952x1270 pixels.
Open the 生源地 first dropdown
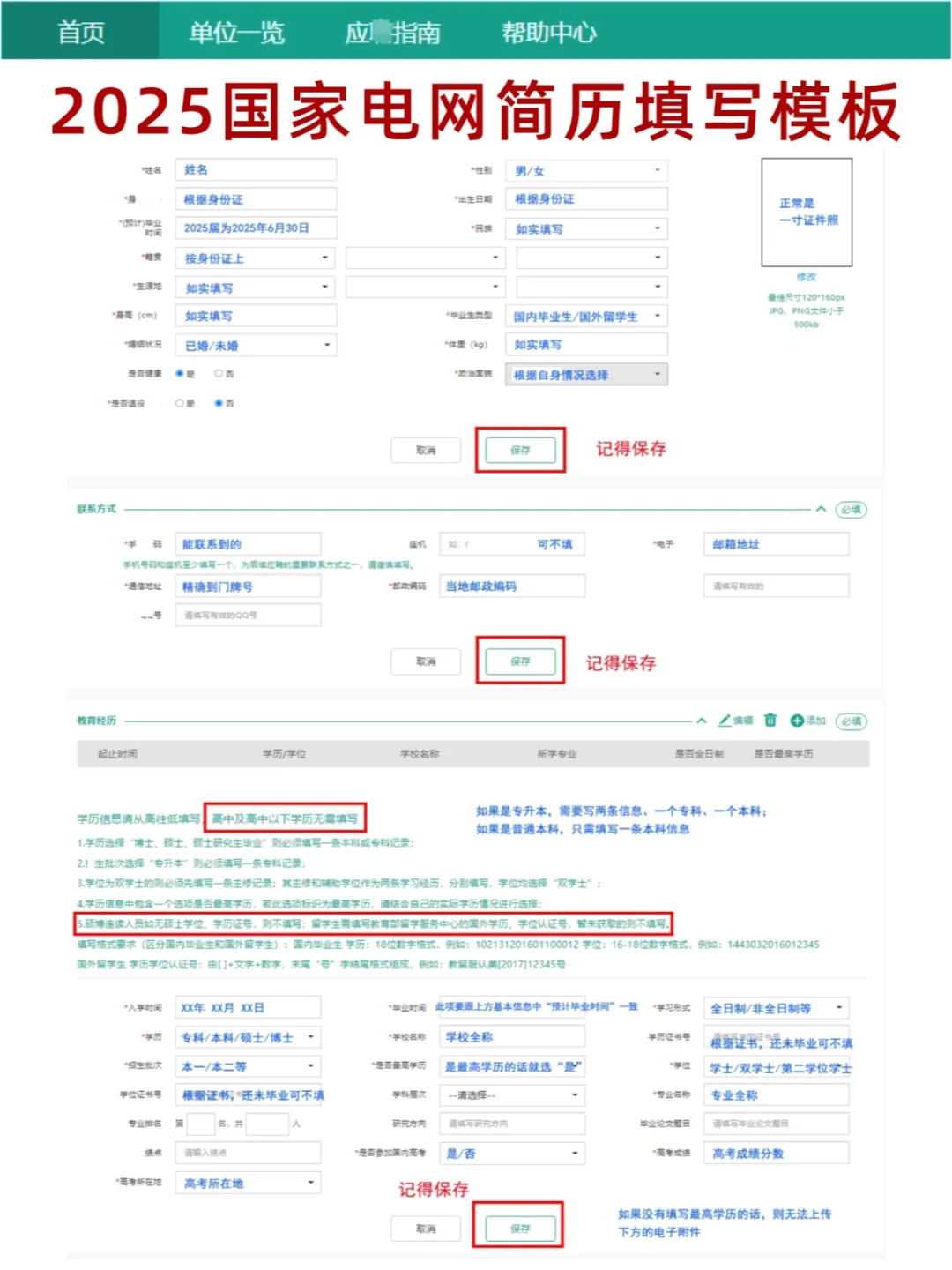coord(256,288)
